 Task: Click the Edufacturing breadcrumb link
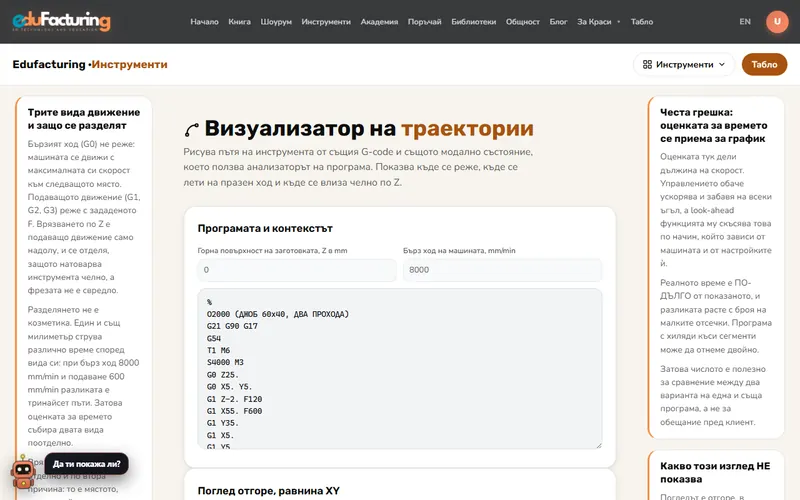pyautogui.click(x=49, y=64)
